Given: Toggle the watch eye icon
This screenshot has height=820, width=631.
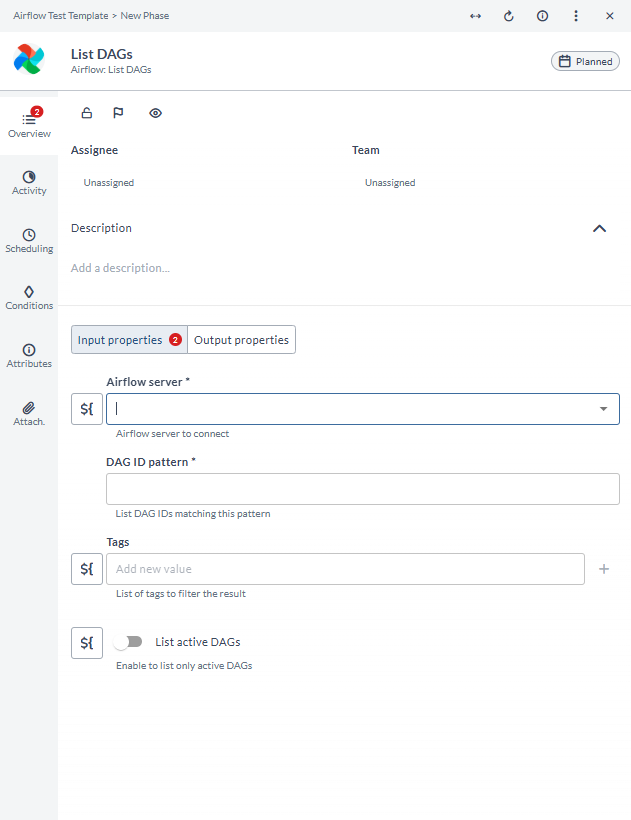Looking at the screenshot, I should [x=155, y=113].
